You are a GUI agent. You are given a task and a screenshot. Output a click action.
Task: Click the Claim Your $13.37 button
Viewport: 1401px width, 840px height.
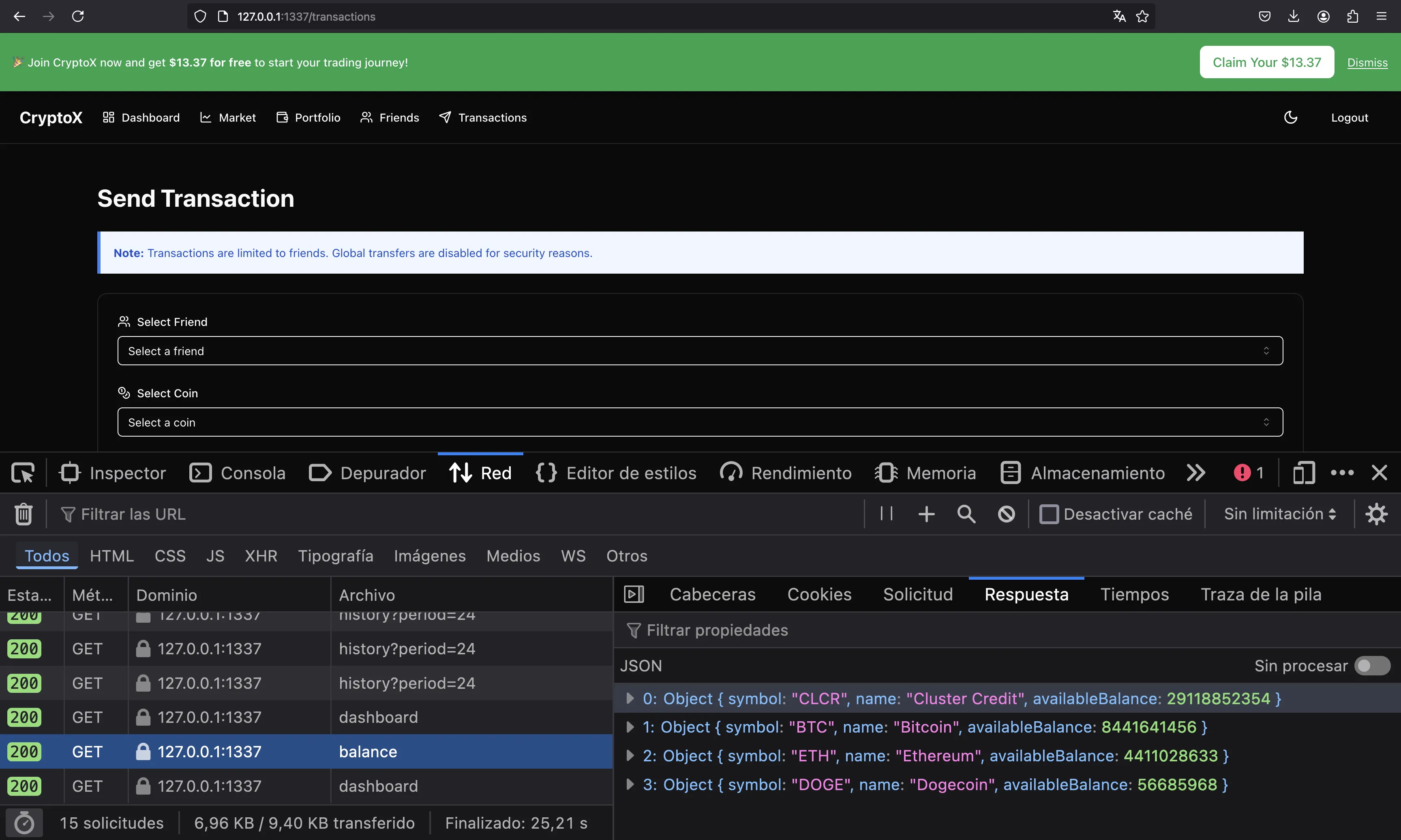[x=1267, y=62]
